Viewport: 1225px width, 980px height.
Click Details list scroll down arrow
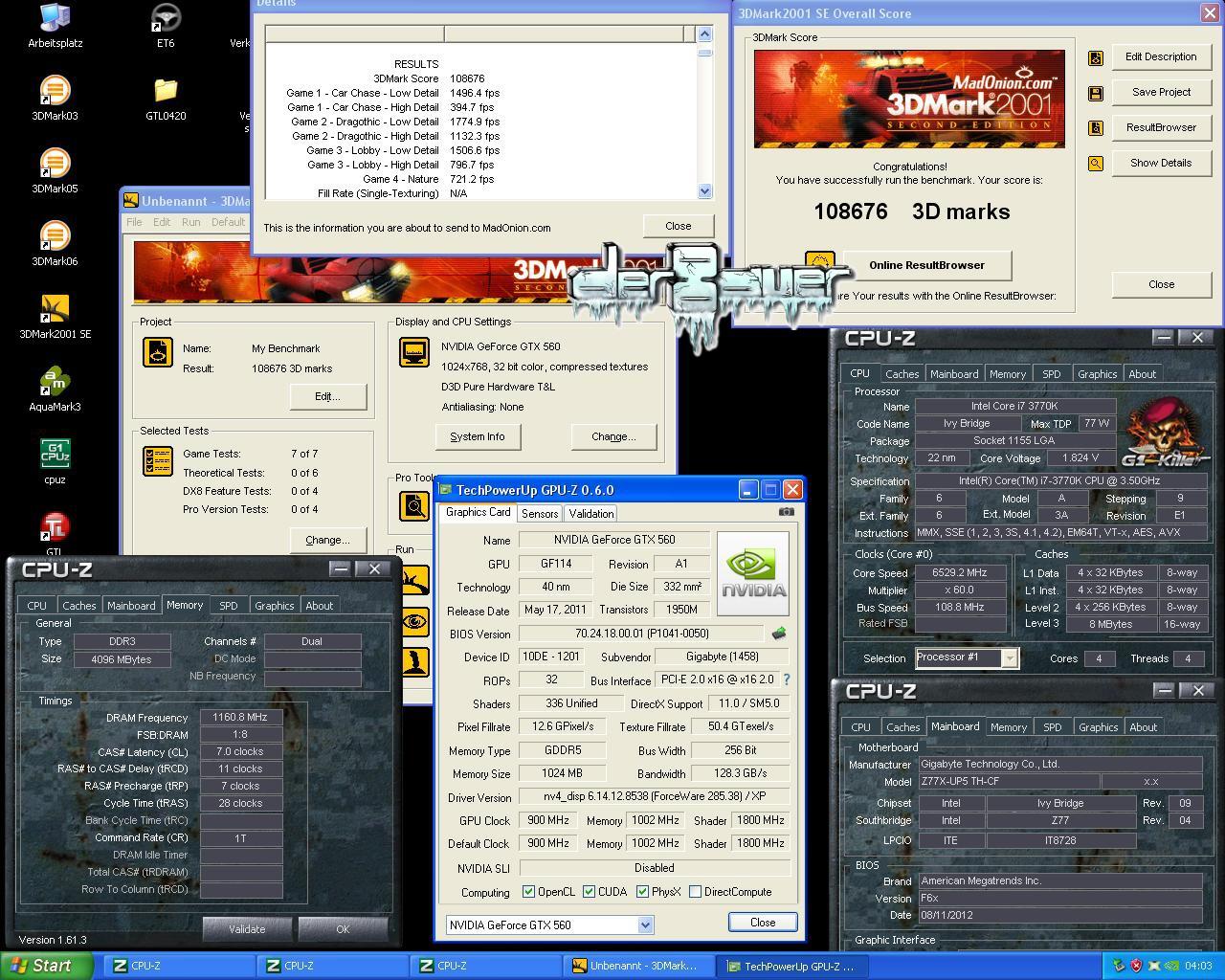click(x=705, y=191)
